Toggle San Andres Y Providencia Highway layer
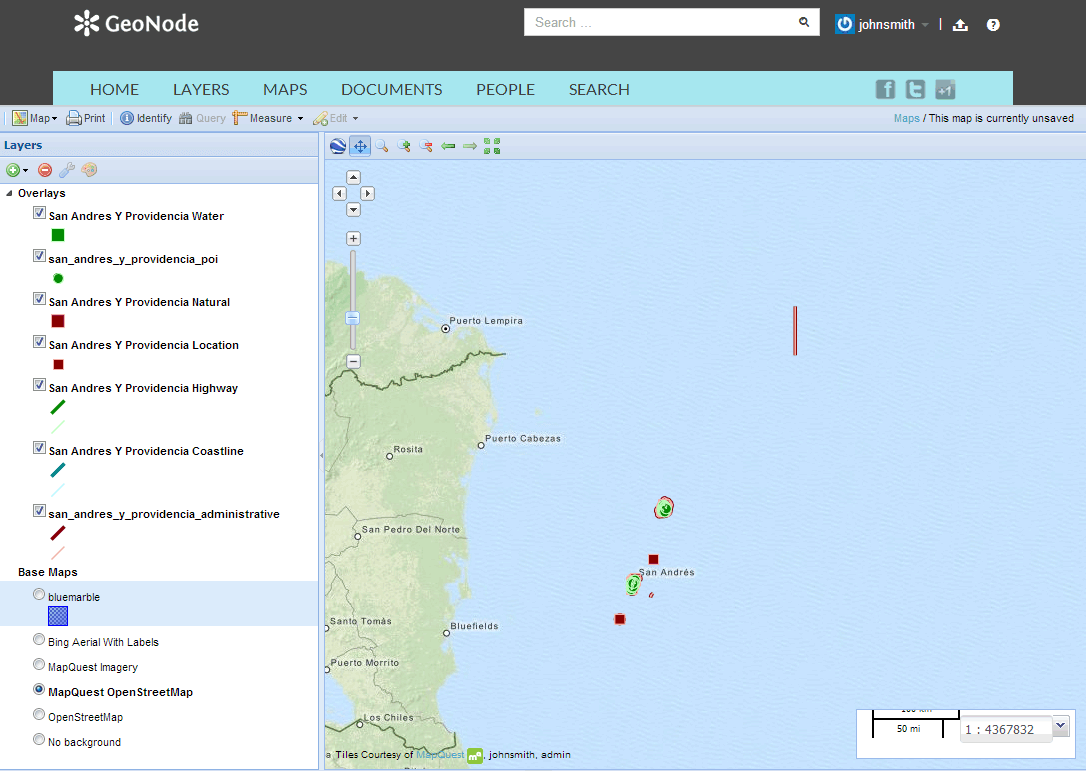 tap(39, 384)
